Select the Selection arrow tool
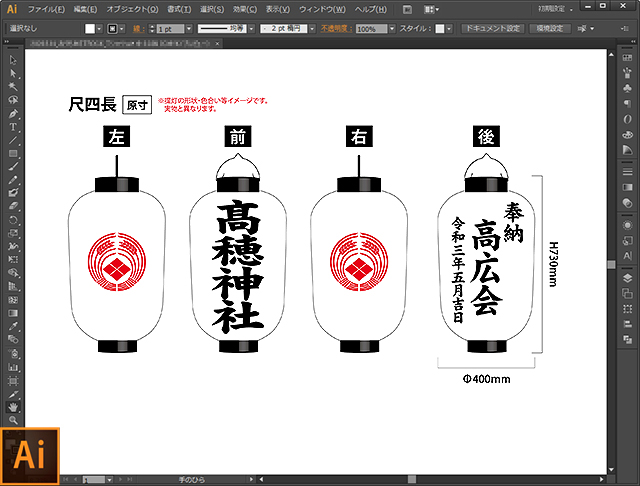Screen dimensions: 640x486 tap(13, 60)
